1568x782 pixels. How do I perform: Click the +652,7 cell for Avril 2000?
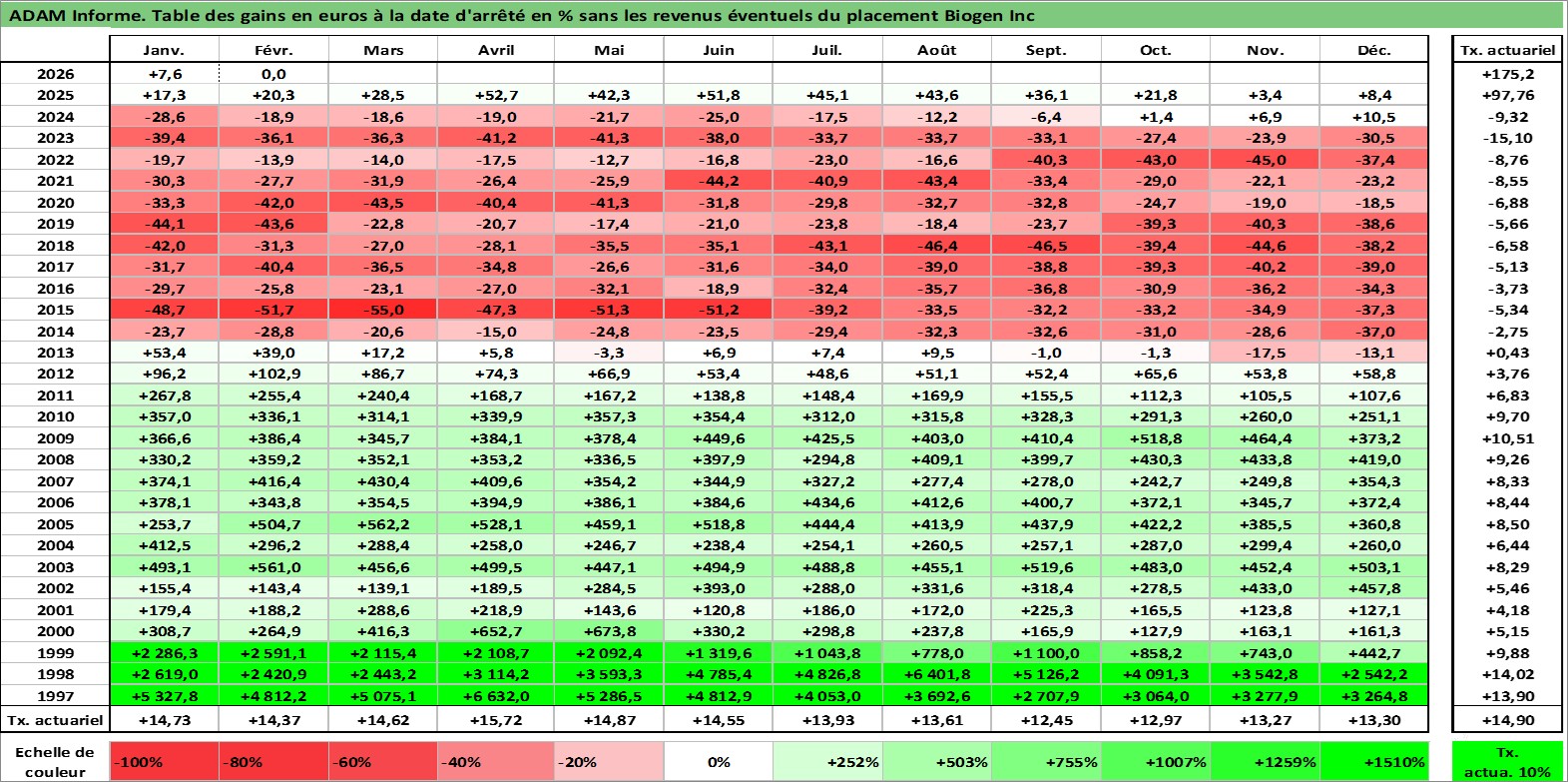pyautogui.click(x=496, y=631)
